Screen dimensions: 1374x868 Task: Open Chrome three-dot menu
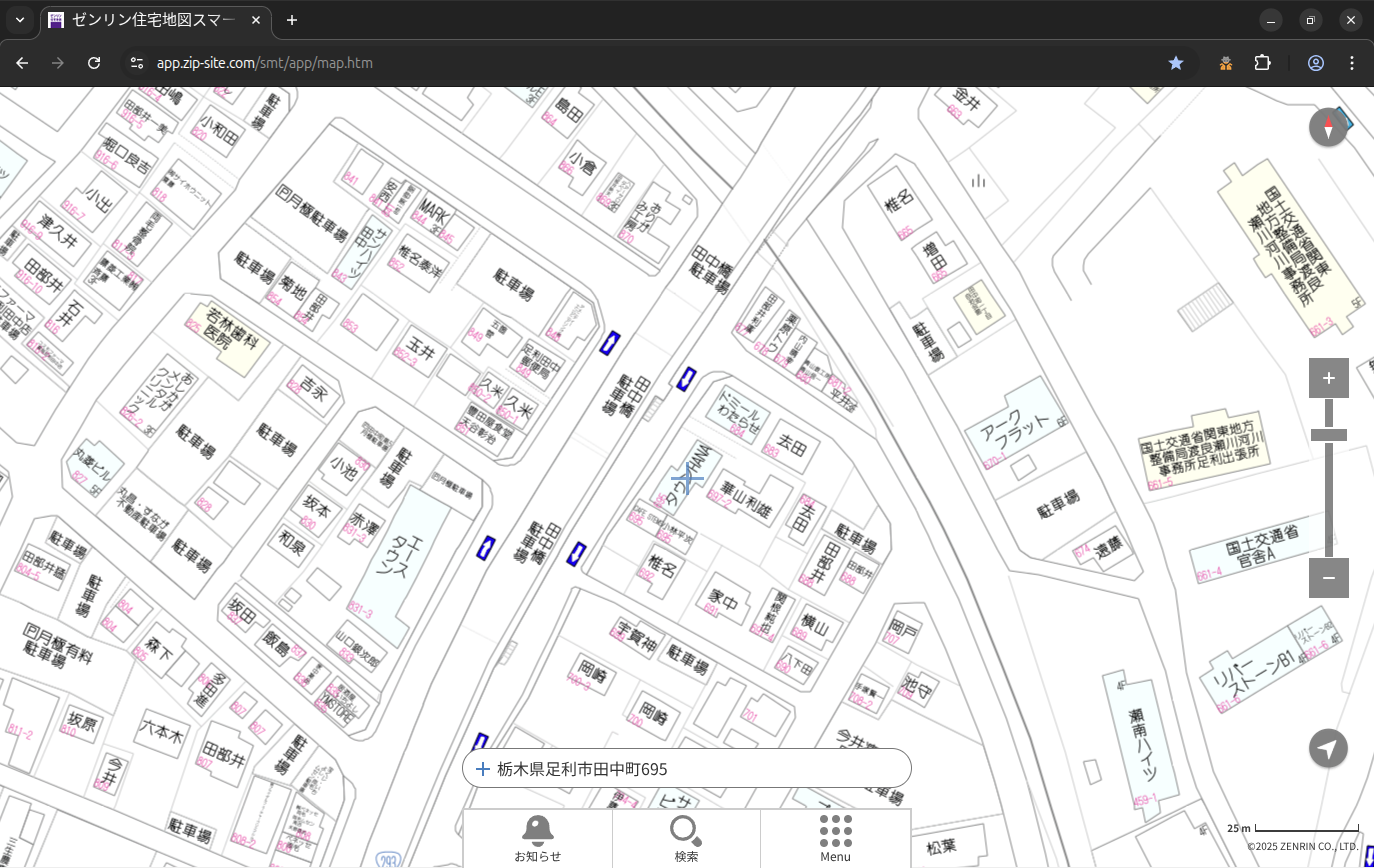[x=1352, y=63]
